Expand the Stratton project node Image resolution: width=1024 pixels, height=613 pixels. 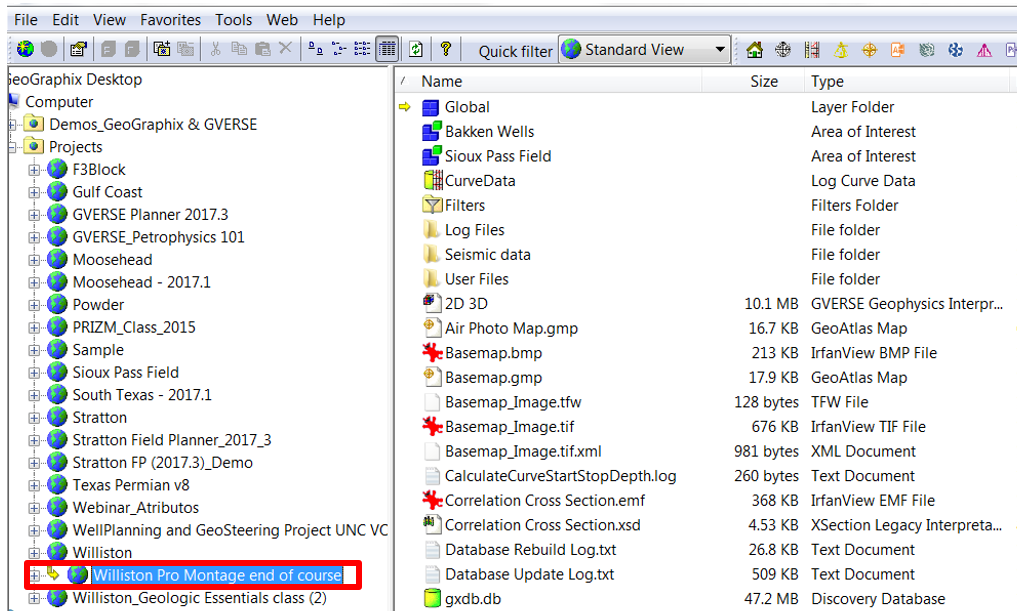click(x=34, y=418)
